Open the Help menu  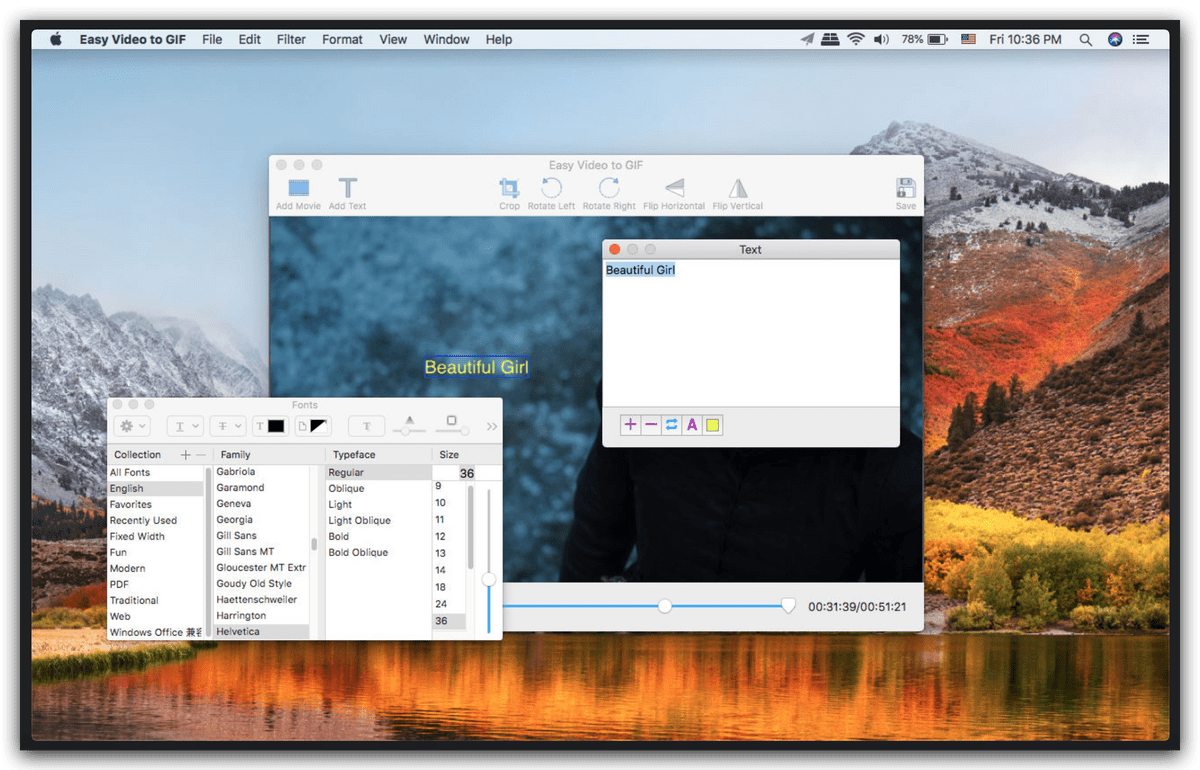pos(499,39)
